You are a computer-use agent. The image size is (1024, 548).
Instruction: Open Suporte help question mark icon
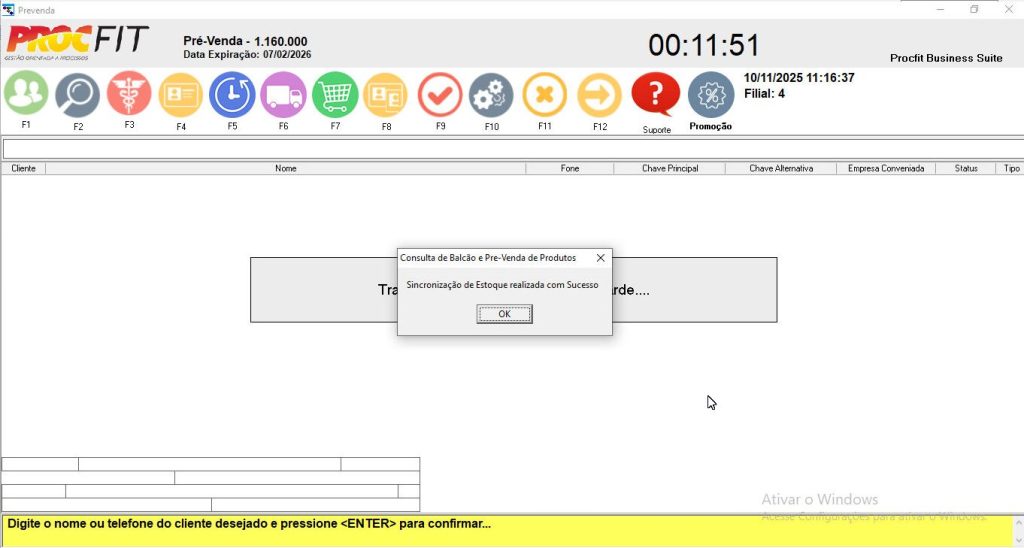(x=656, y=95)
